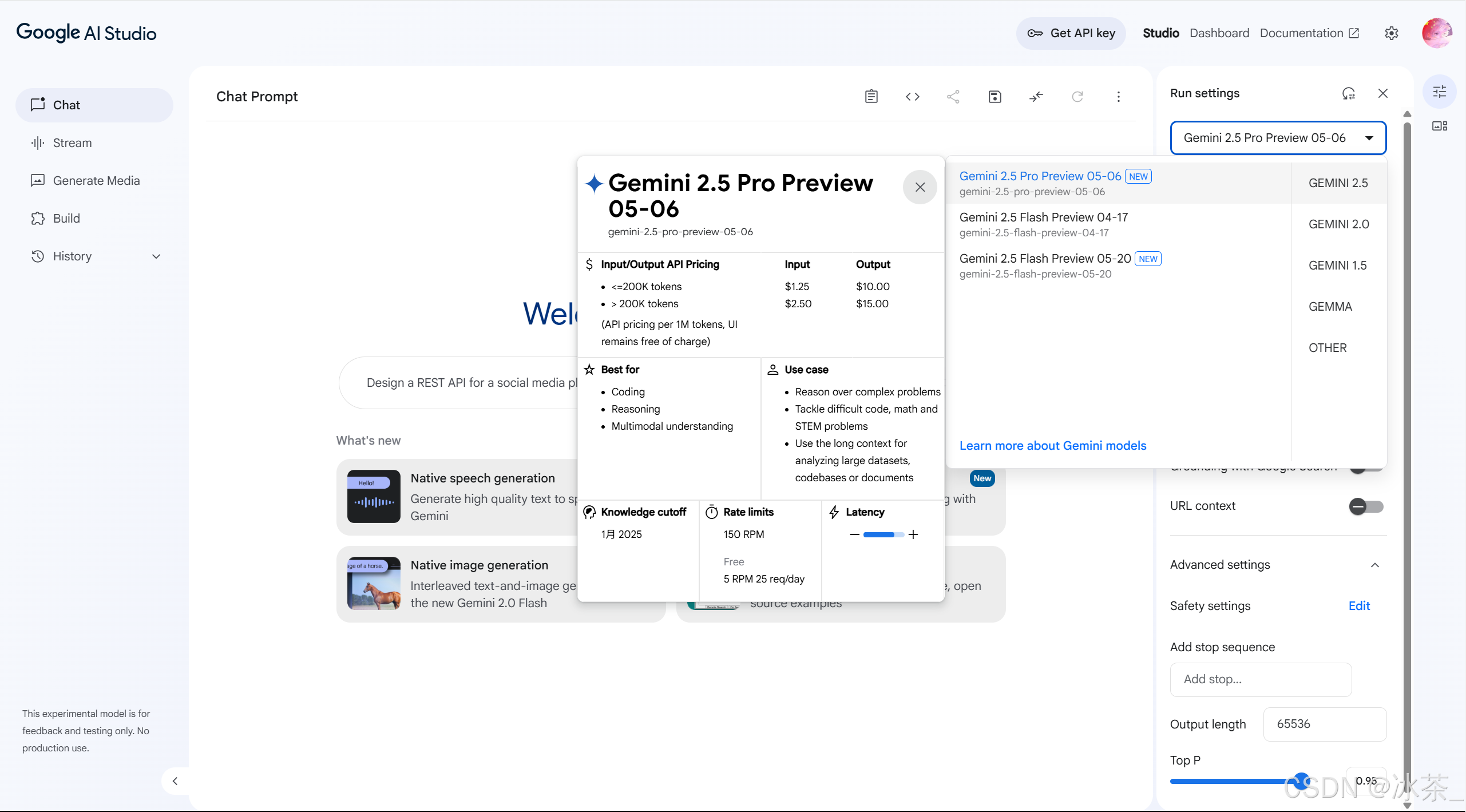The width and height of the screenshot is (1466, 812).
Task: Open the model selector dropdown
Action: [x=1278, y=138]
